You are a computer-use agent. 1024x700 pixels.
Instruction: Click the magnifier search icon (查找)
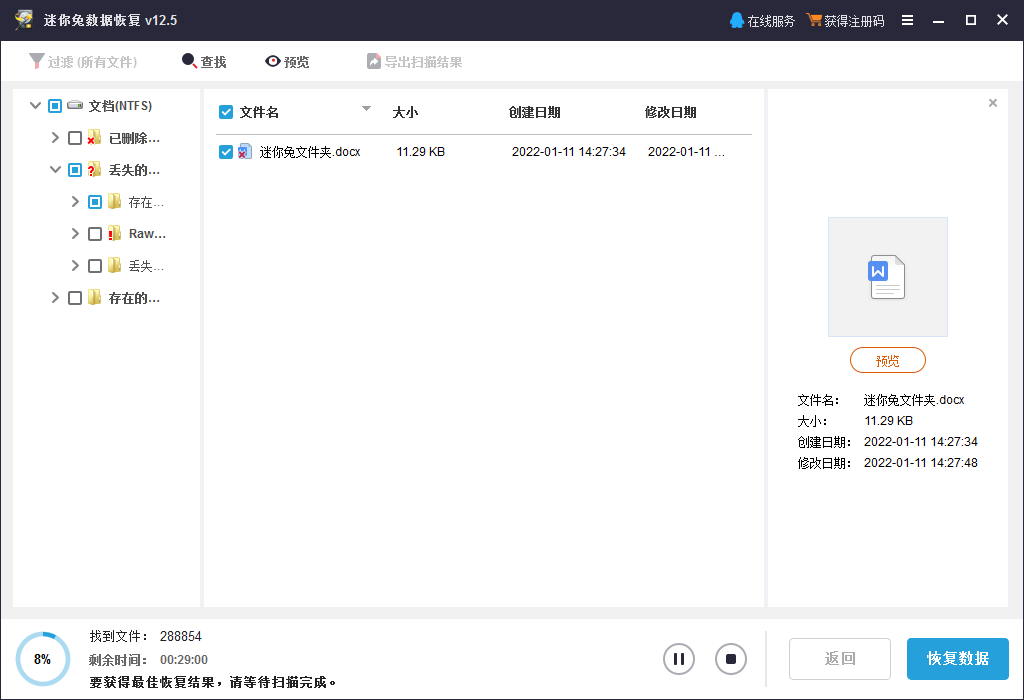click(x=189, y=61)
